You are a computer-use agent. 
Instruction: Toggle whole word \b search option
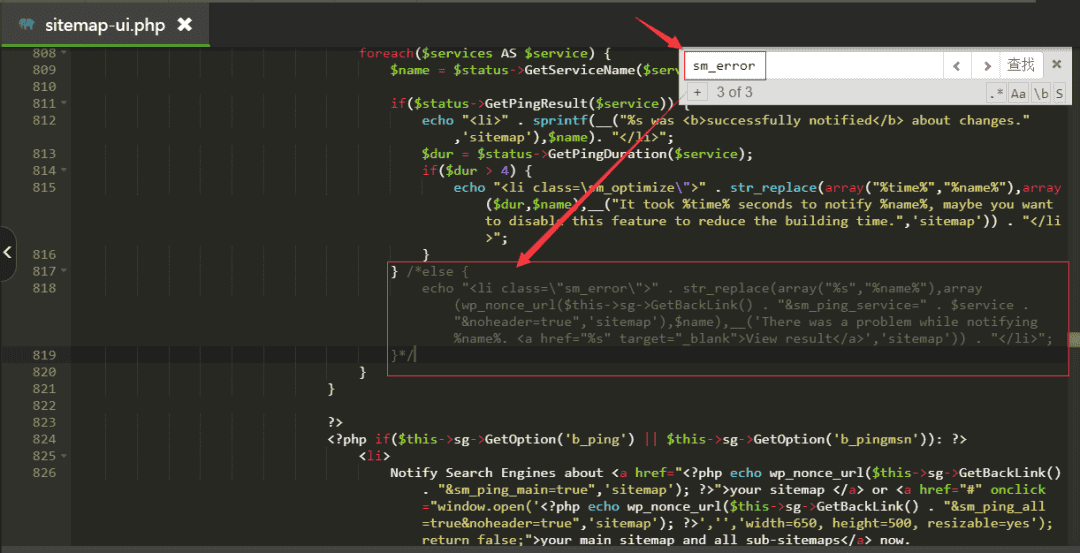(x=1041, y=93)
